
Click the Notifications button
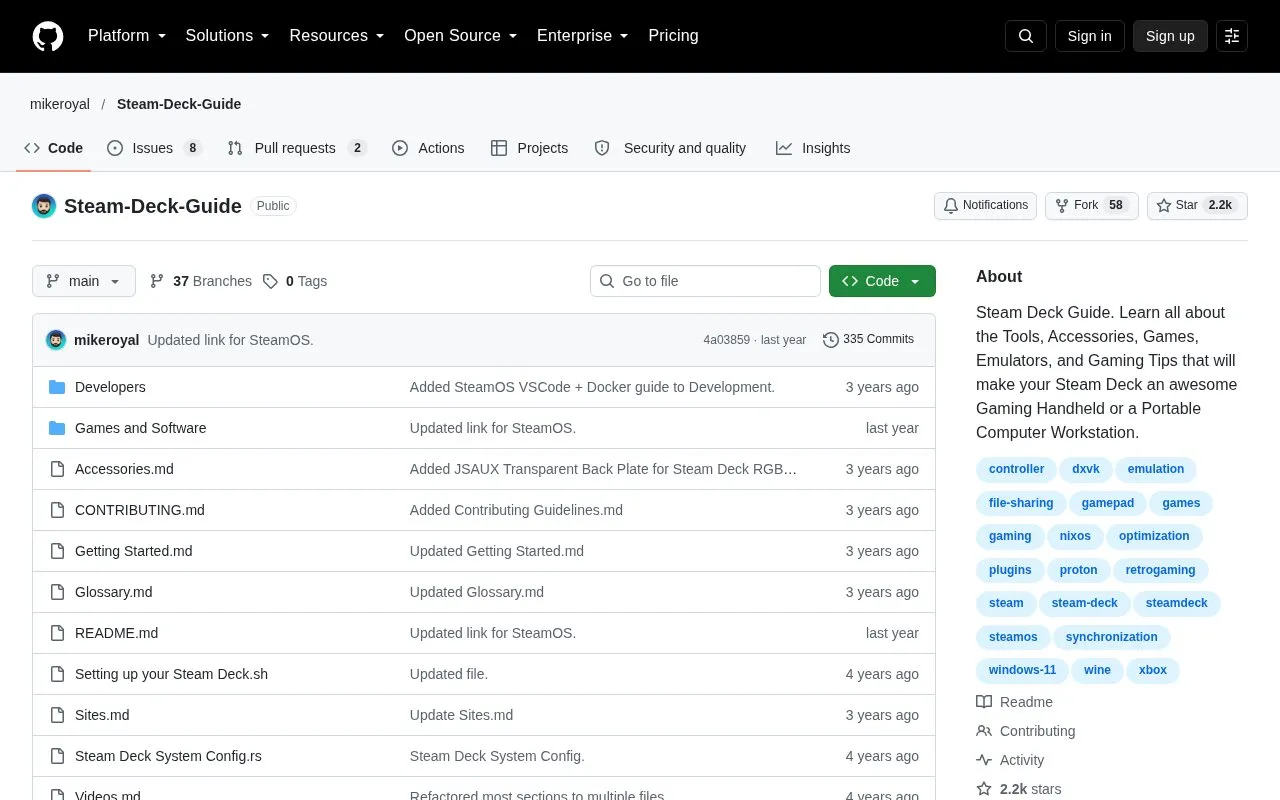click(985, 205)
